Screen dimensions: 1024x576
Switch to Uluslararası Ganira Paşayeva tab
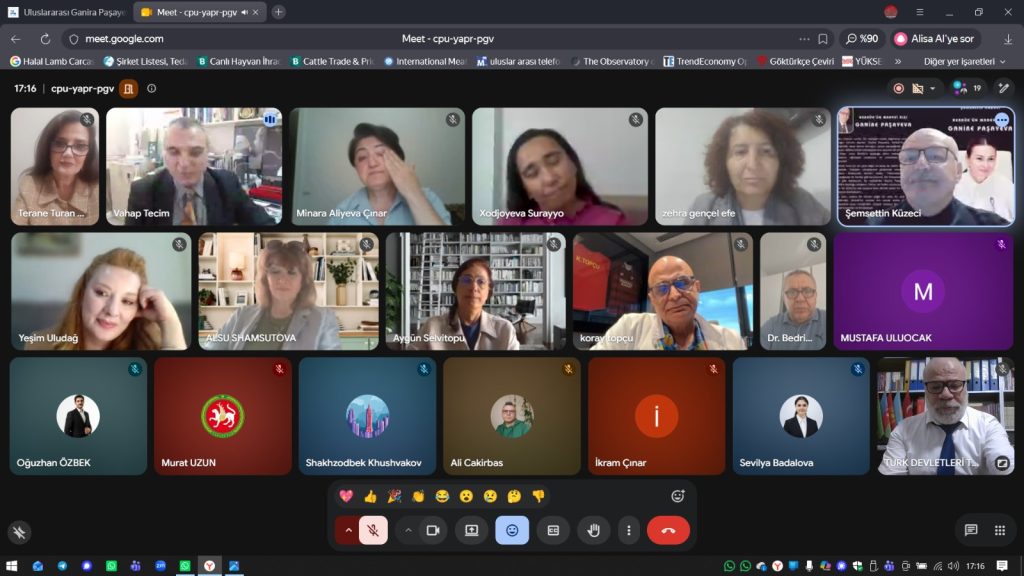tap(67, 12)
